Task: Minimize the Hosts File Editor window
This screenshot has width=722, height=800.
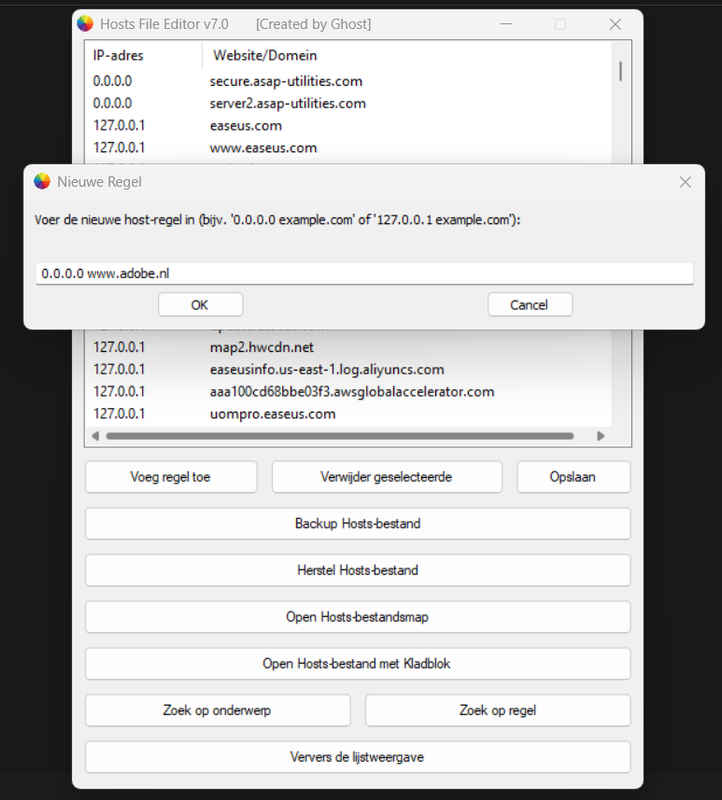Action: (x=506, y=24)
